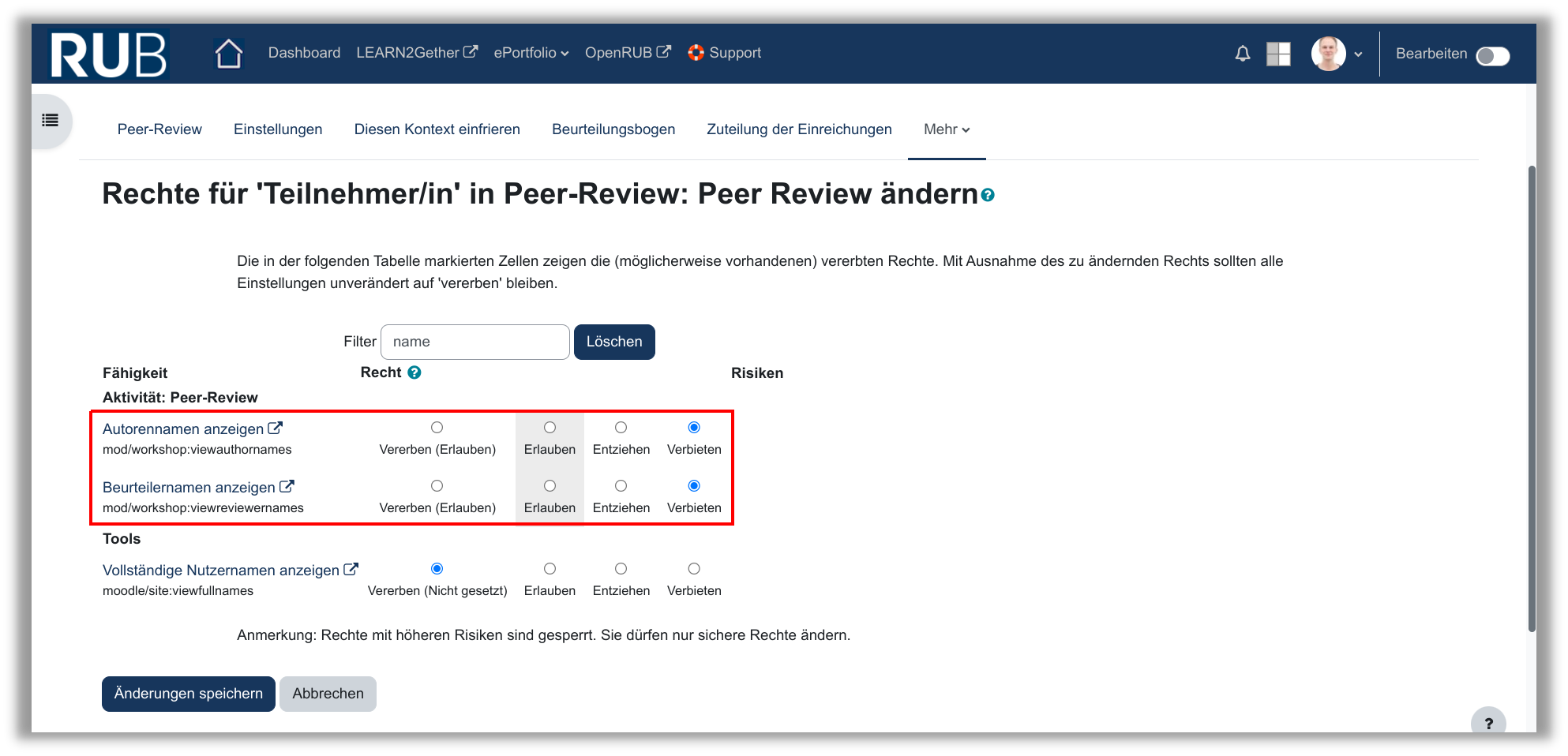This screenshot has height=756, width=1568.
Task: Select Erlauben for Autorennamen anzeigen
Action: (550, 428)
